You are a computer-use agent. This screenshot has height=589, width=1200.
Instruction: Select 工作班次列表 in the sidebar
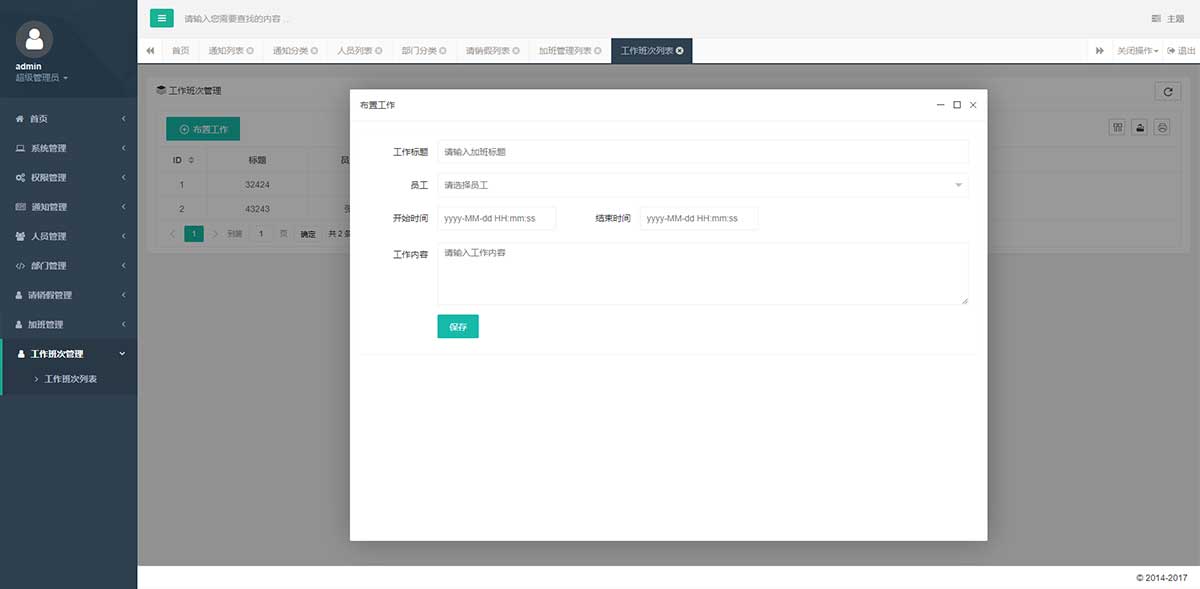coord(70,380)
